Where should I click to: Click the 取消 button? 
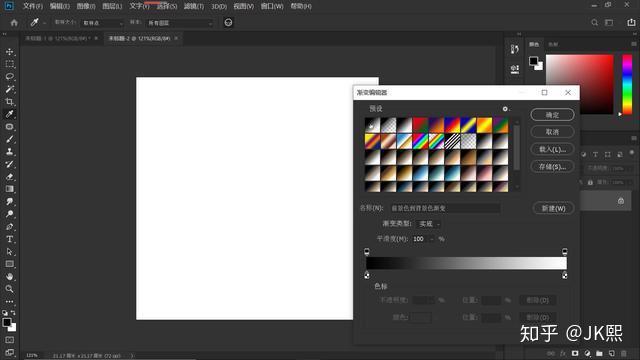point(552,132)
